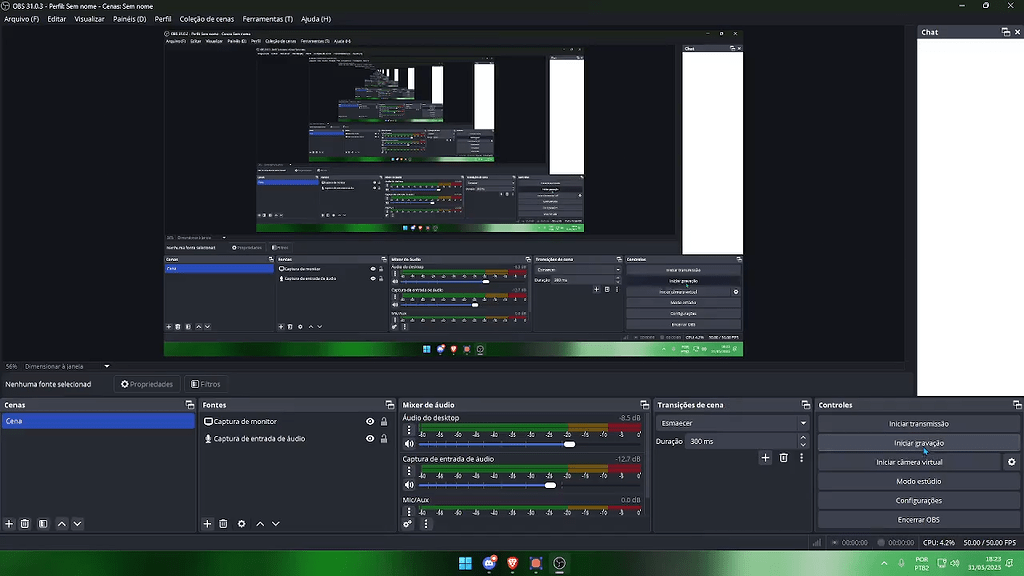Enable Modo estúdio
This screenshot has height=576, width=1024.
click(918, 481)
